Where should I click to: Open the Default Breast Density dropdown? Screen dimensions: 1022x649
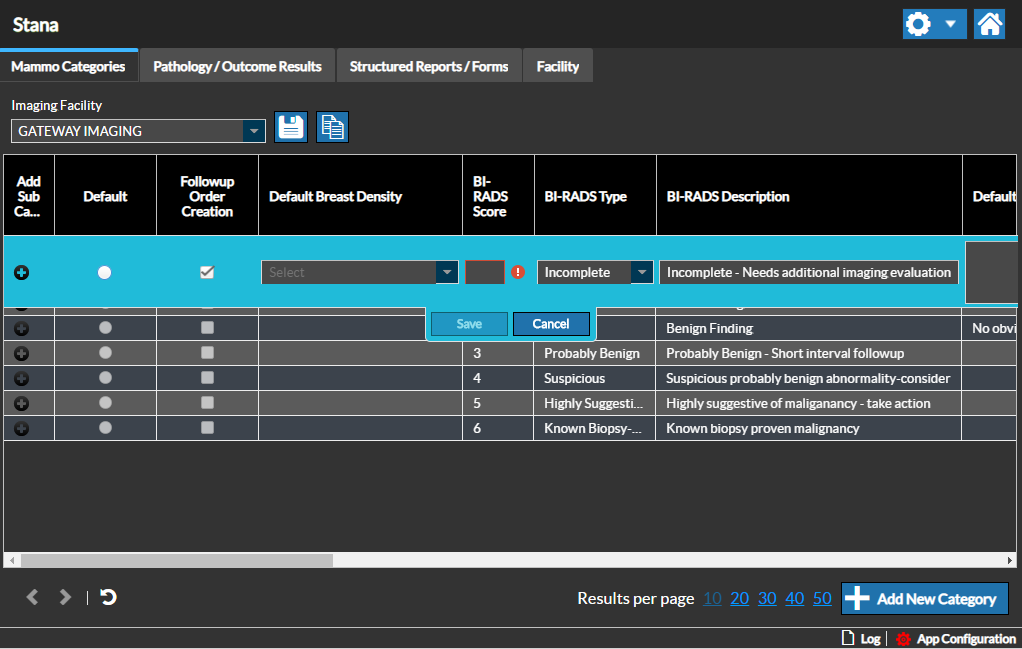[x=446, y=272]
